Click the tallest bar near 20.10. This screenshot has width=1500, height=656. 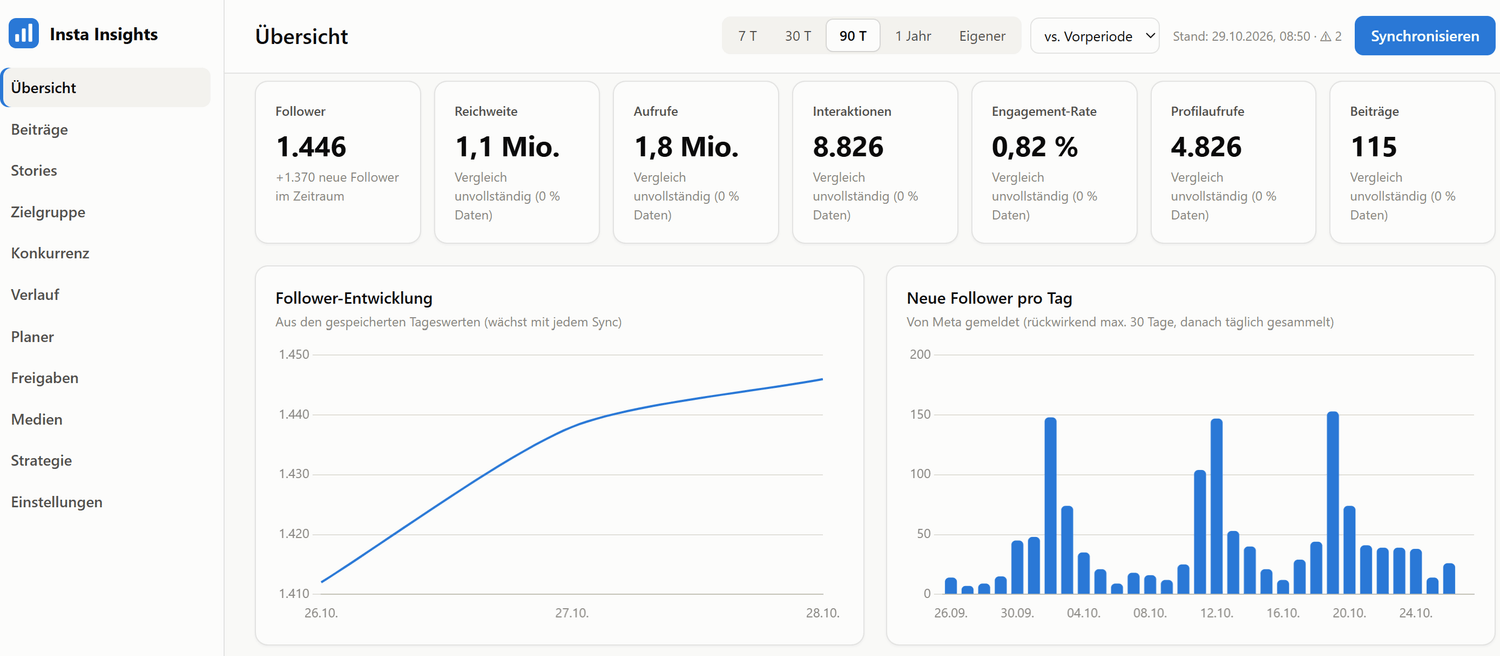click(1332, 502)
